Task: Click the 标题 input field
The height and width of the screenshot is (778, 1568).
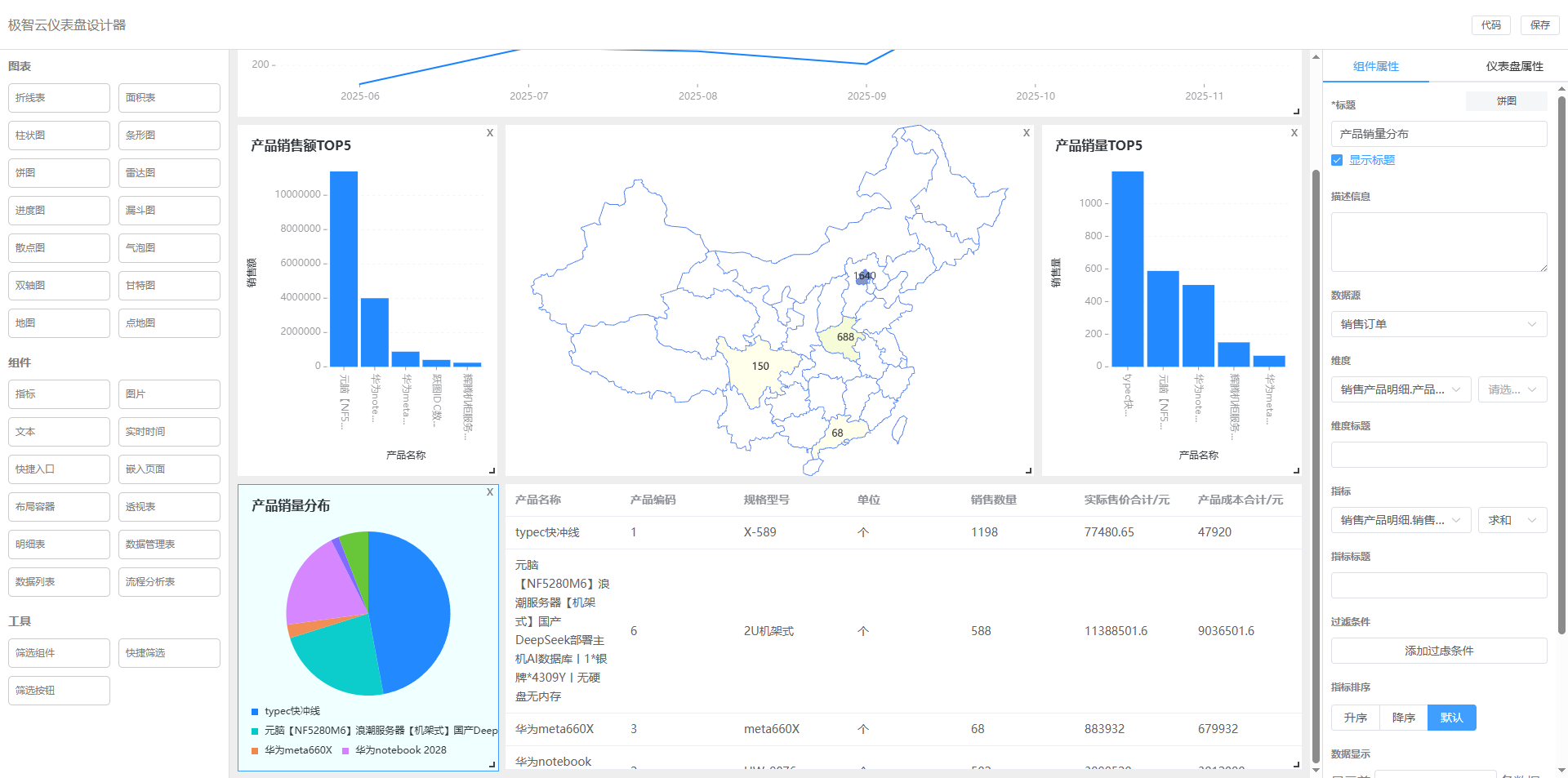Action: coord(1438,134)
